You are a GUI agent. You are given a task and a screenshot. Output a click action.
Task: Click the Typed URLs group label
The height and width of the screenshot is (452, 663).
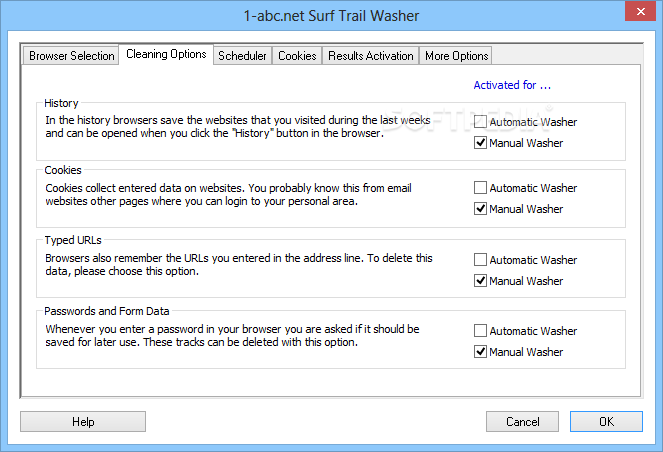pos(73,240)
